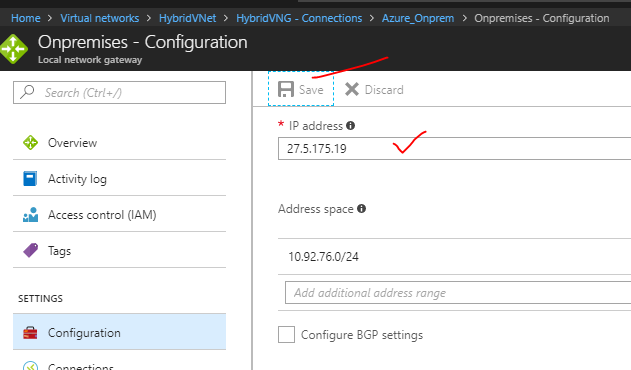
Task: Open HybridVNet breadcrumb link
Action: (x=188, y=18)
